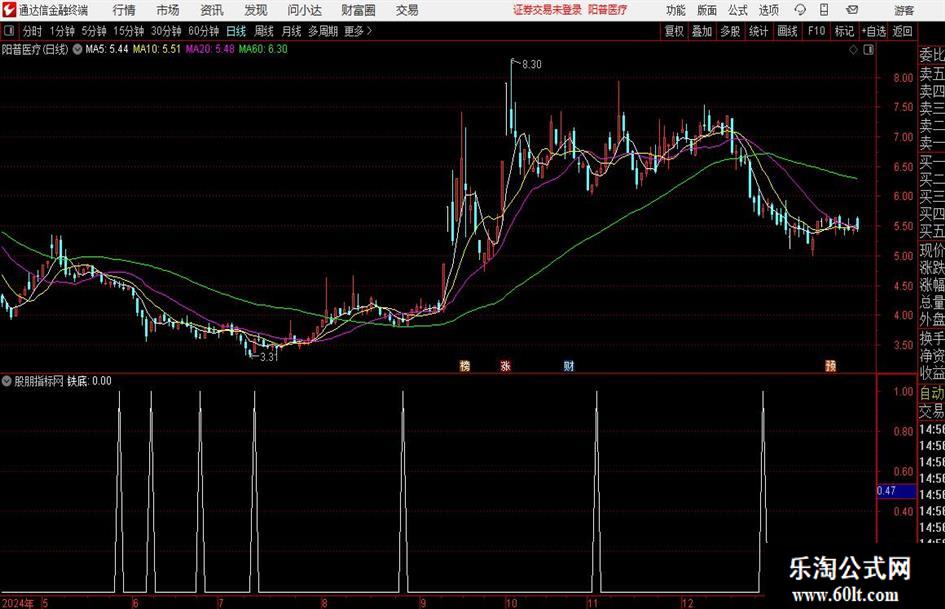Click the MA20: 5.48 label
This screenshot has width=945, height=609.
pos(210,49)
